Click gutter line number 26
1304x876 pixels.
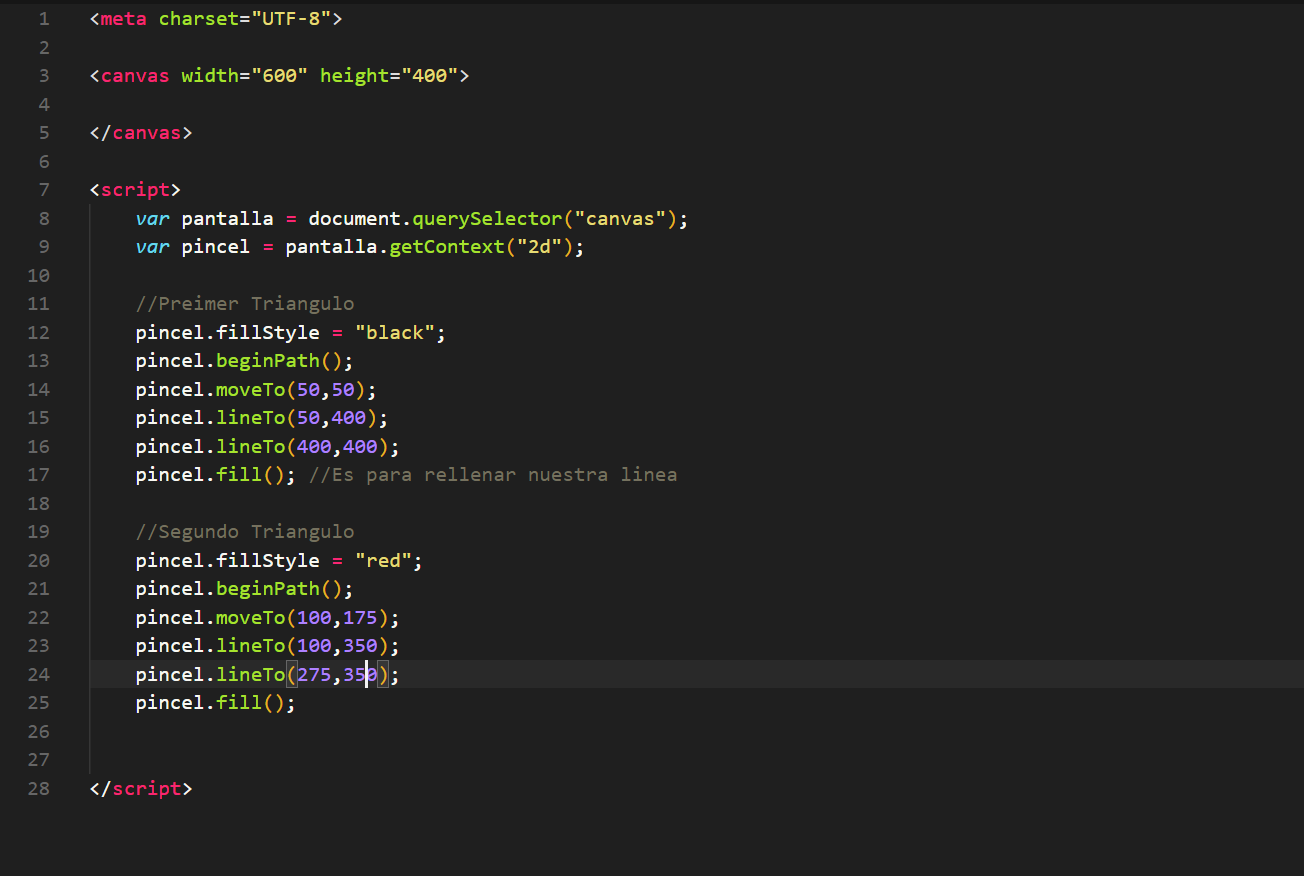click(38, 731)
